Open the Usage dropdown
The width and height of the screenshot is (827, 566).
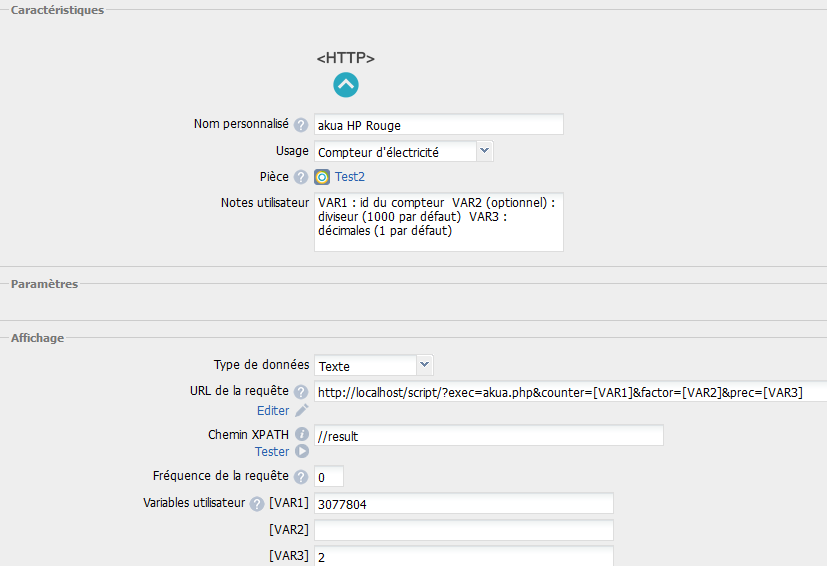point(484,151)
